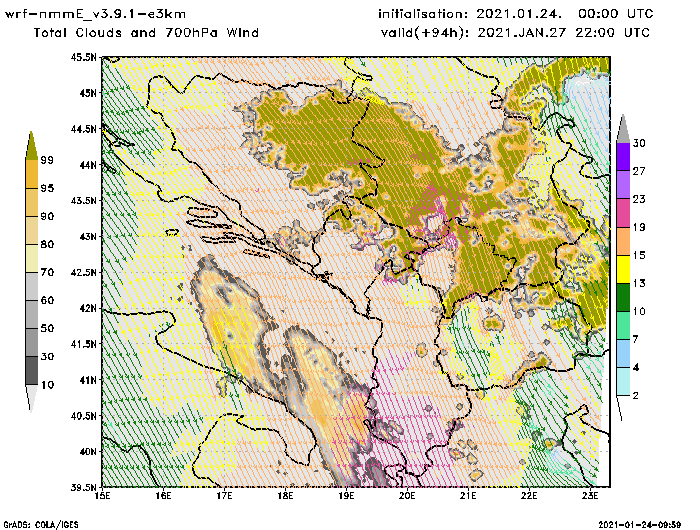700x530 pixels.
Task: Click the '43N' latitude label
Action: [88, 236]
